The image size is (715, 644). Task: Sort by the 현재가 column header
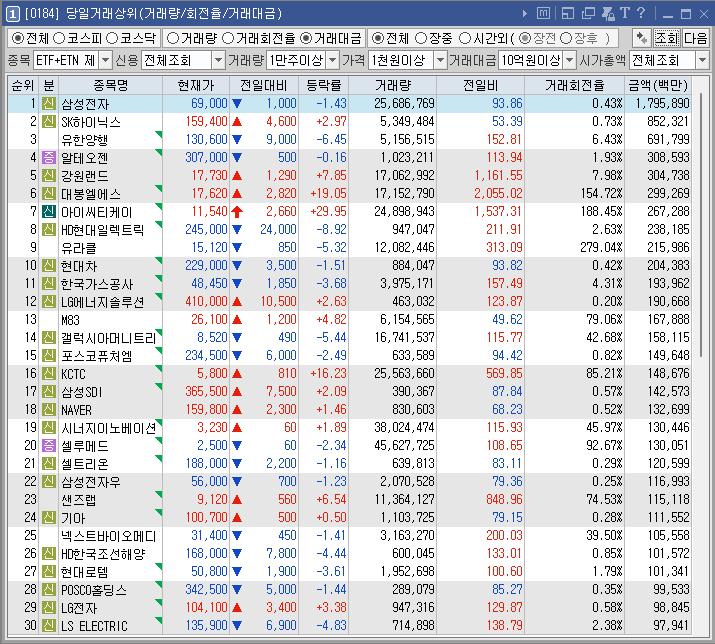[x=196, y=85]
